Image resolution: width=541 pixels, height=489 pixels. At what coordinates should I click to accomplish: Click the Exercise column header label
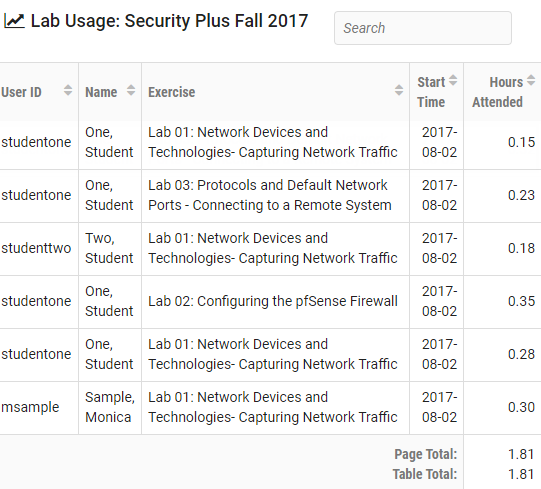pyautogui.click(x=171, y=92)
